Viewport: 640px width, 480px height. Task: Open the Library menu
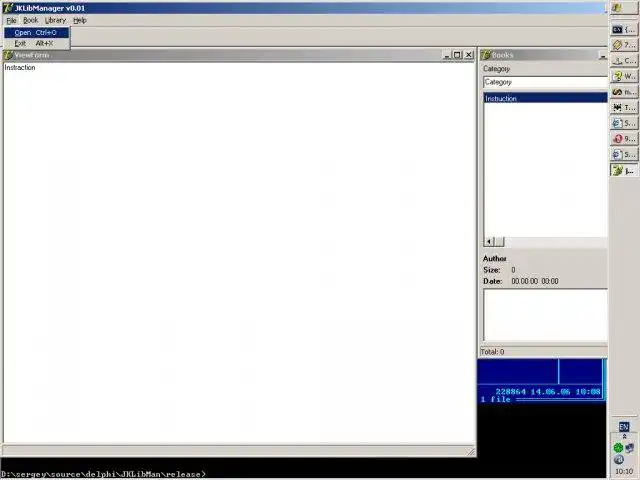click(55, 20)
